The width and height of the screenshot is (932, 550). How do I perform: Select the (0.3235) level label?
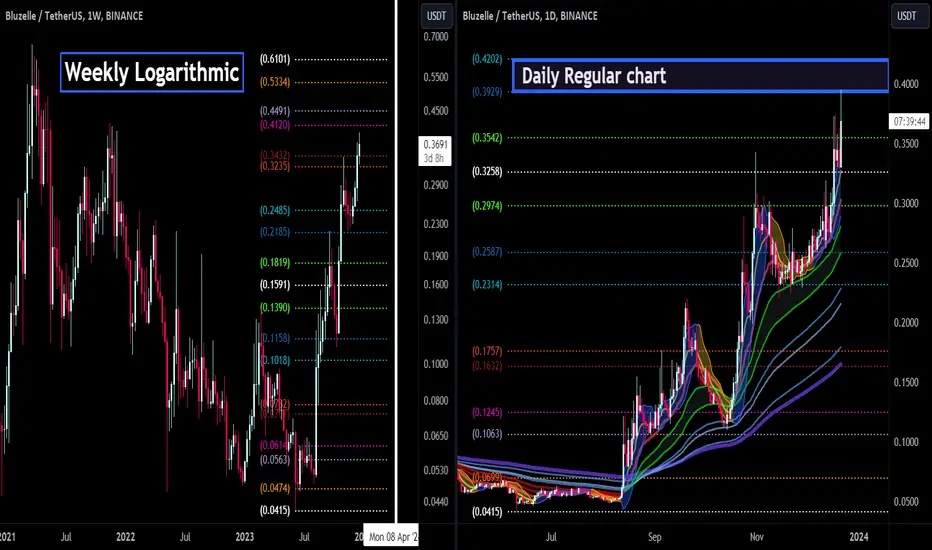click(275, 166)
